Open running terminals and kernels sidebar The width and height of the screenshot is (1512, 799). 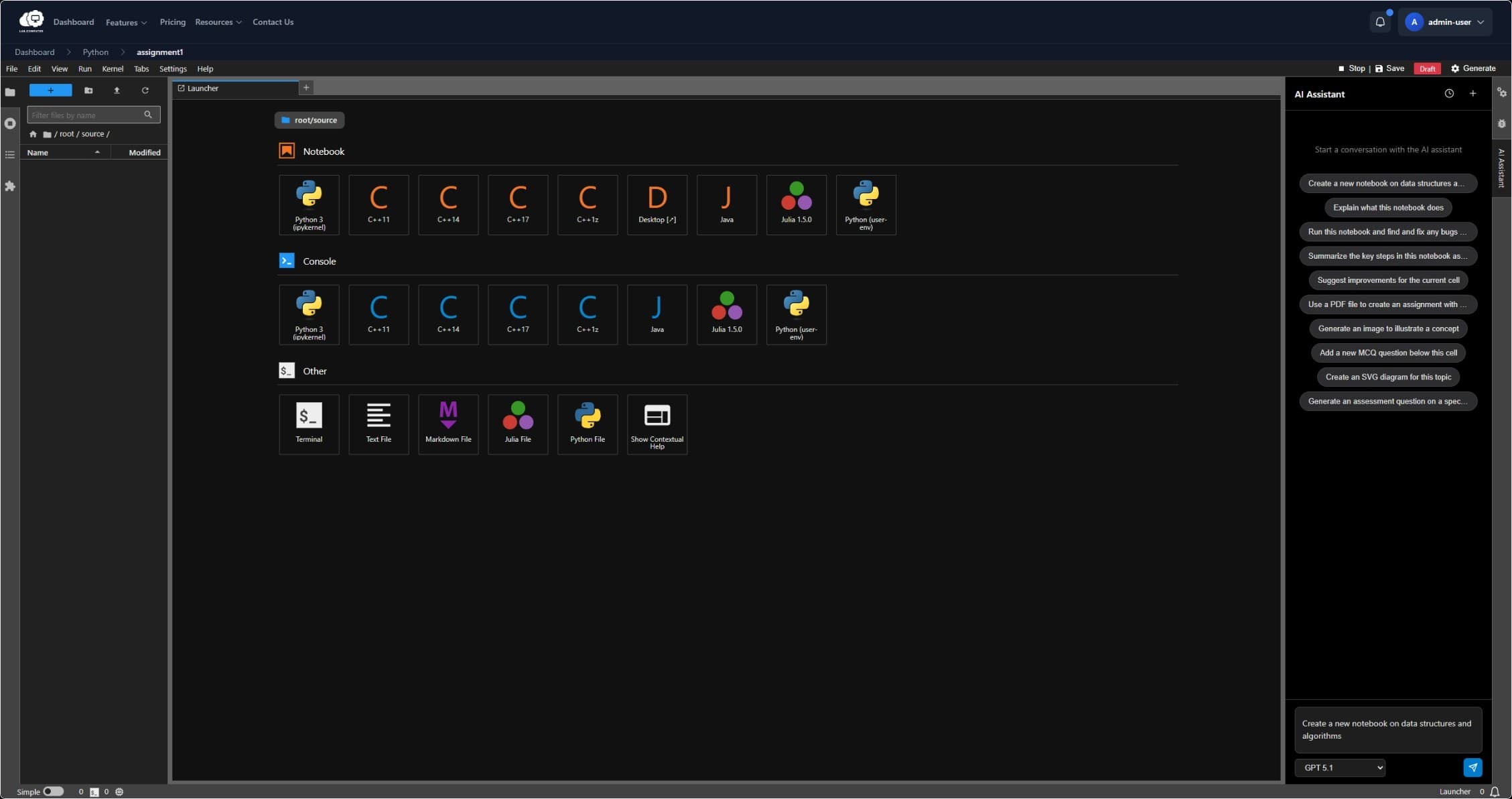pyautogui.click(x=10, y=123)
